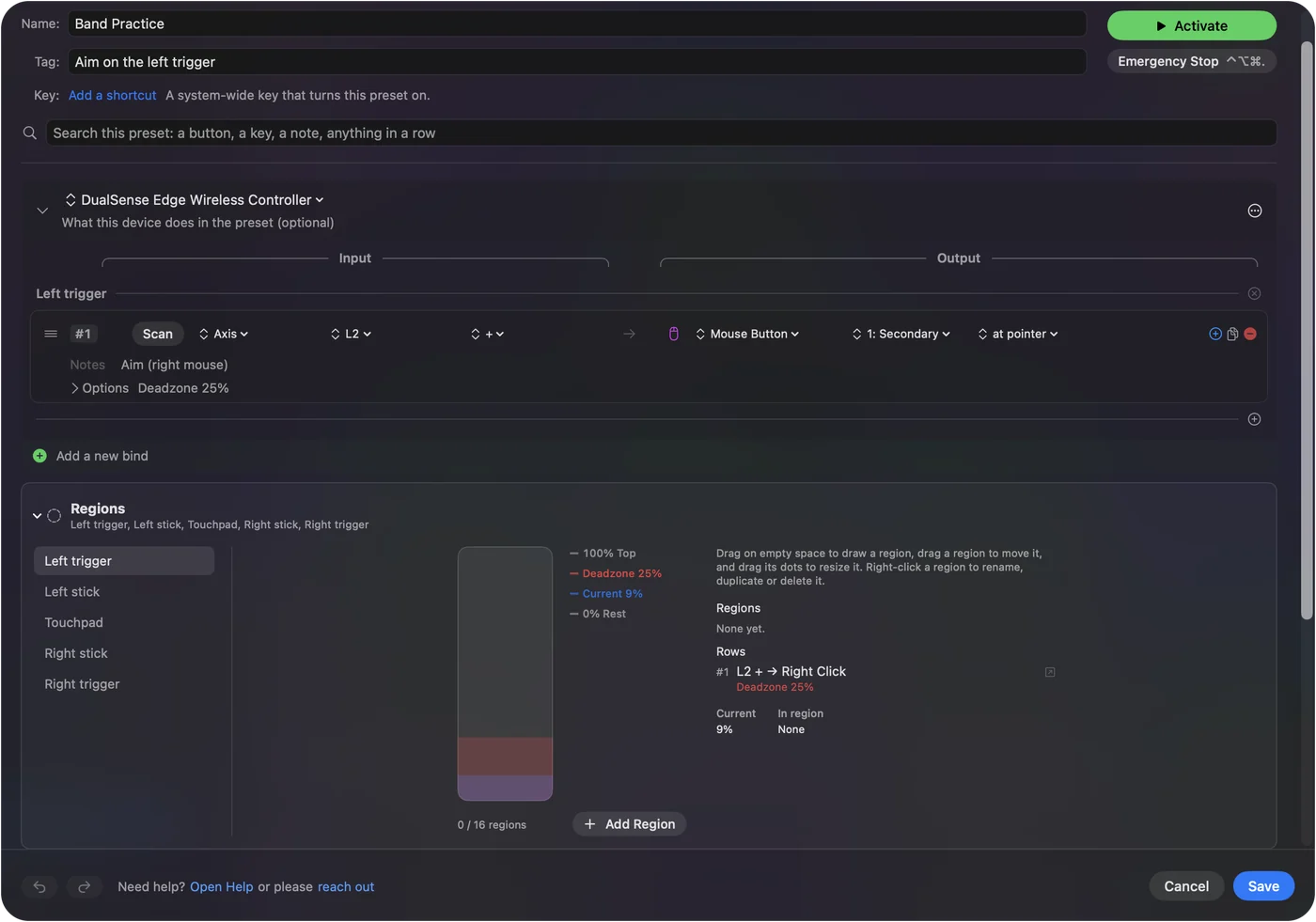The image size is (1316, 922).
Task: Click the Add a shortcut link
Action: [113, 95]
